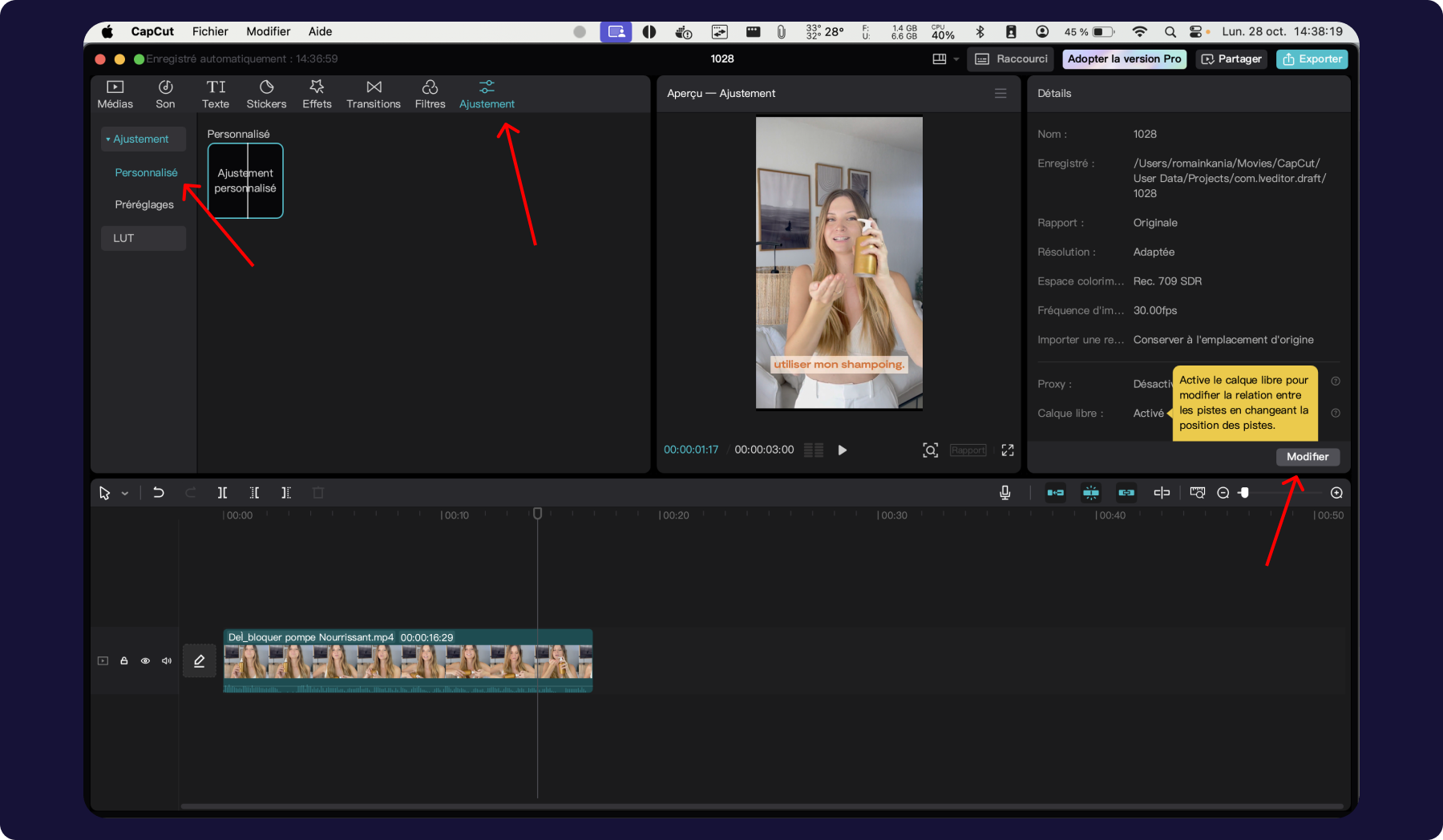Open the Effets panel
This screenshot has width=1443, height=840.
coord(317,94)
